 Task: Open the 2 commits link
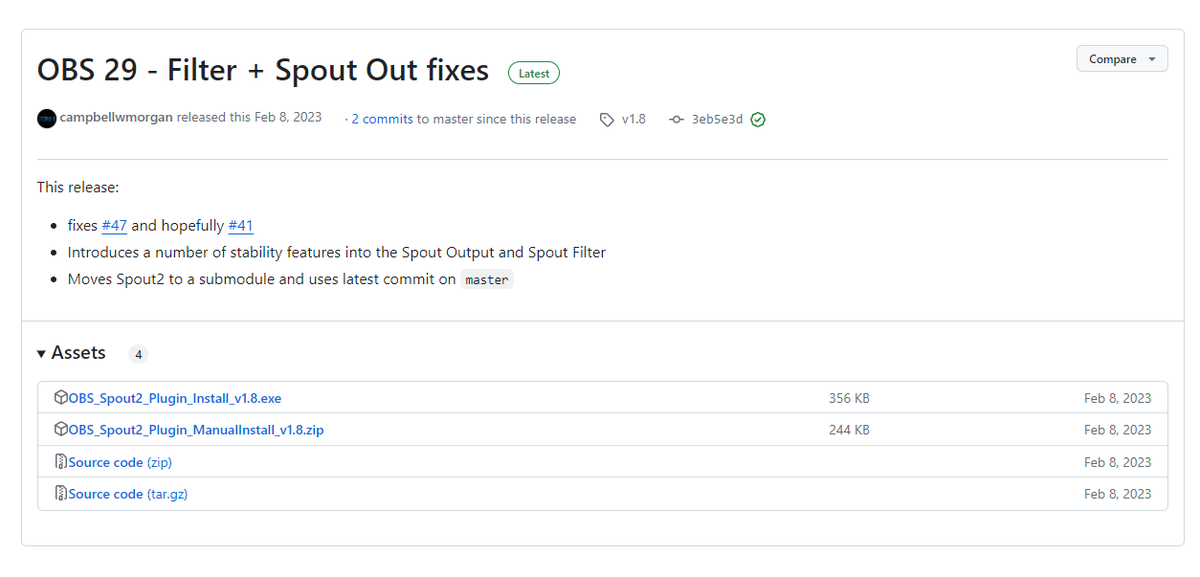(382, 119)
